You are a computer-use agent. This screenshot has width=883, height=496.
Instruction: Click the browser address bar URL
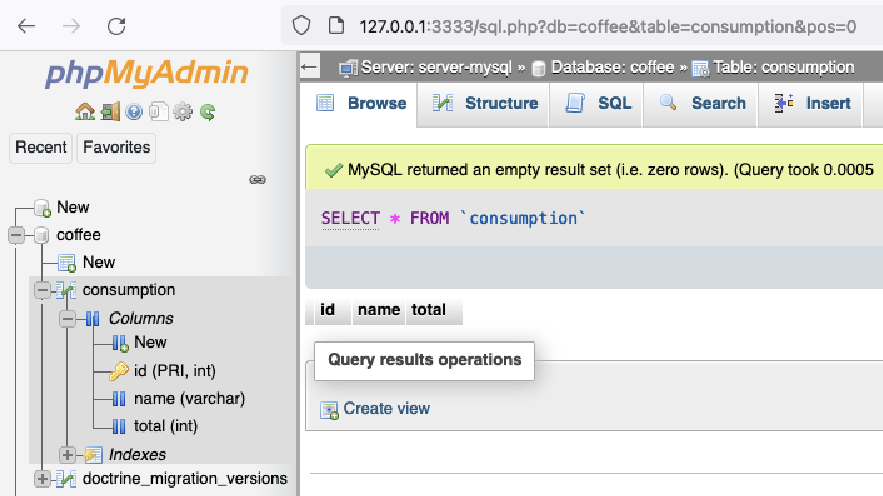click(x=608, y=26)
